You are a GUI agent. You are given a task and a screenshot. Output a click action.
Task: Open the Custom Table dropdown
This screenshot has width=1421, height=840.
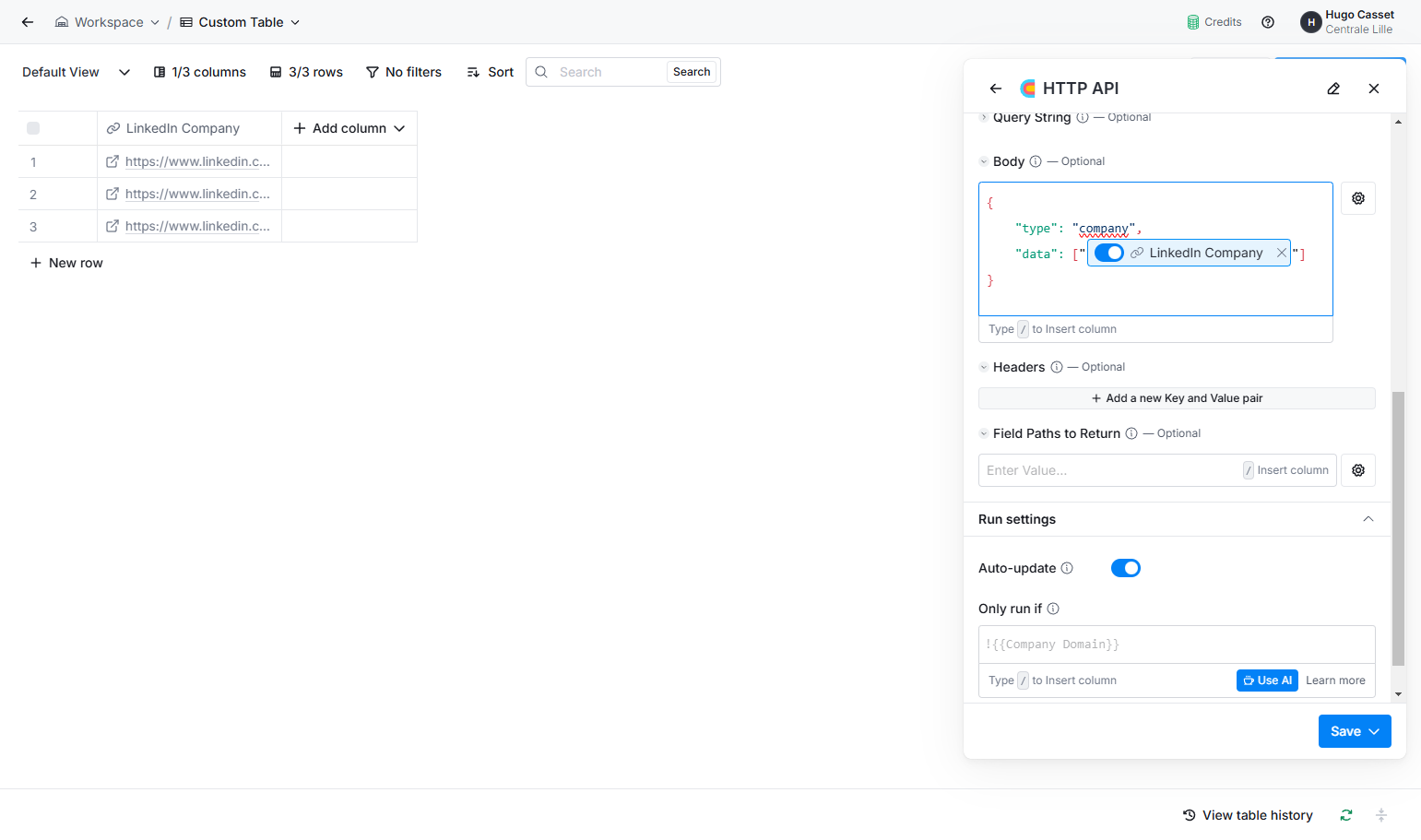point(240,22)
